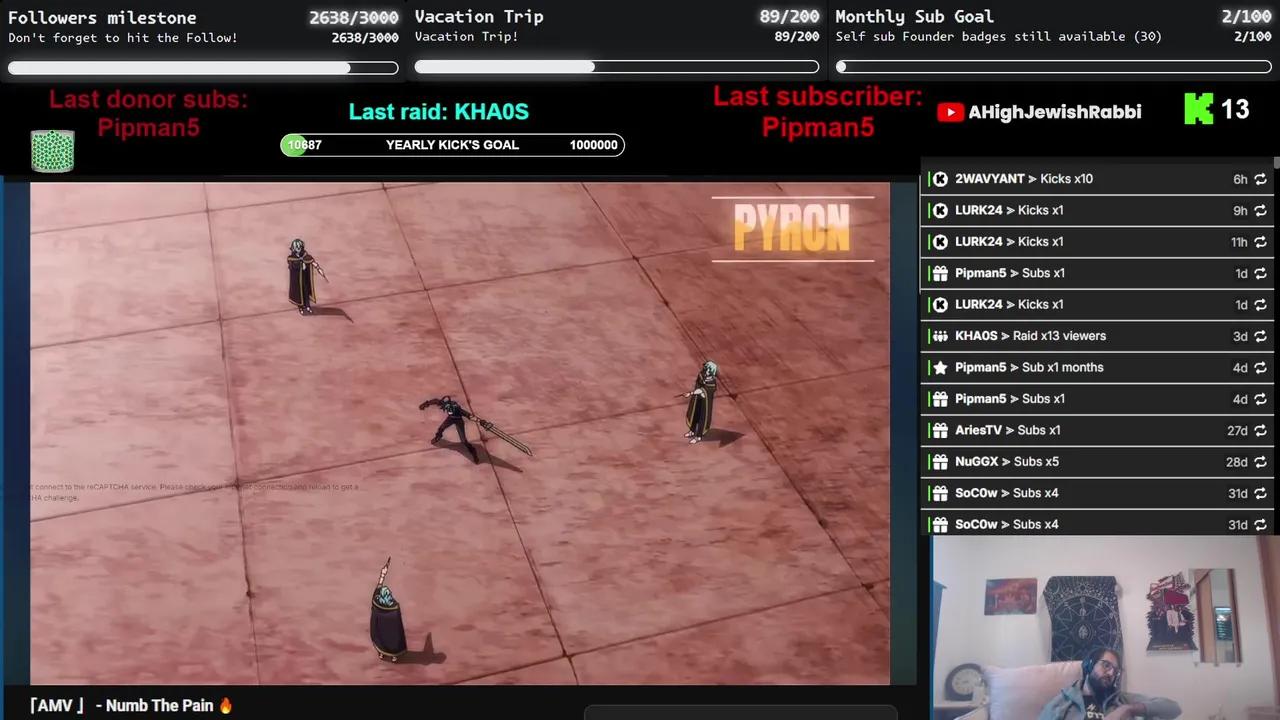Screen dimensions: 1280x720
Task: Replay the LURK24 alert from 9h ago
Action: pos(1260,210)
